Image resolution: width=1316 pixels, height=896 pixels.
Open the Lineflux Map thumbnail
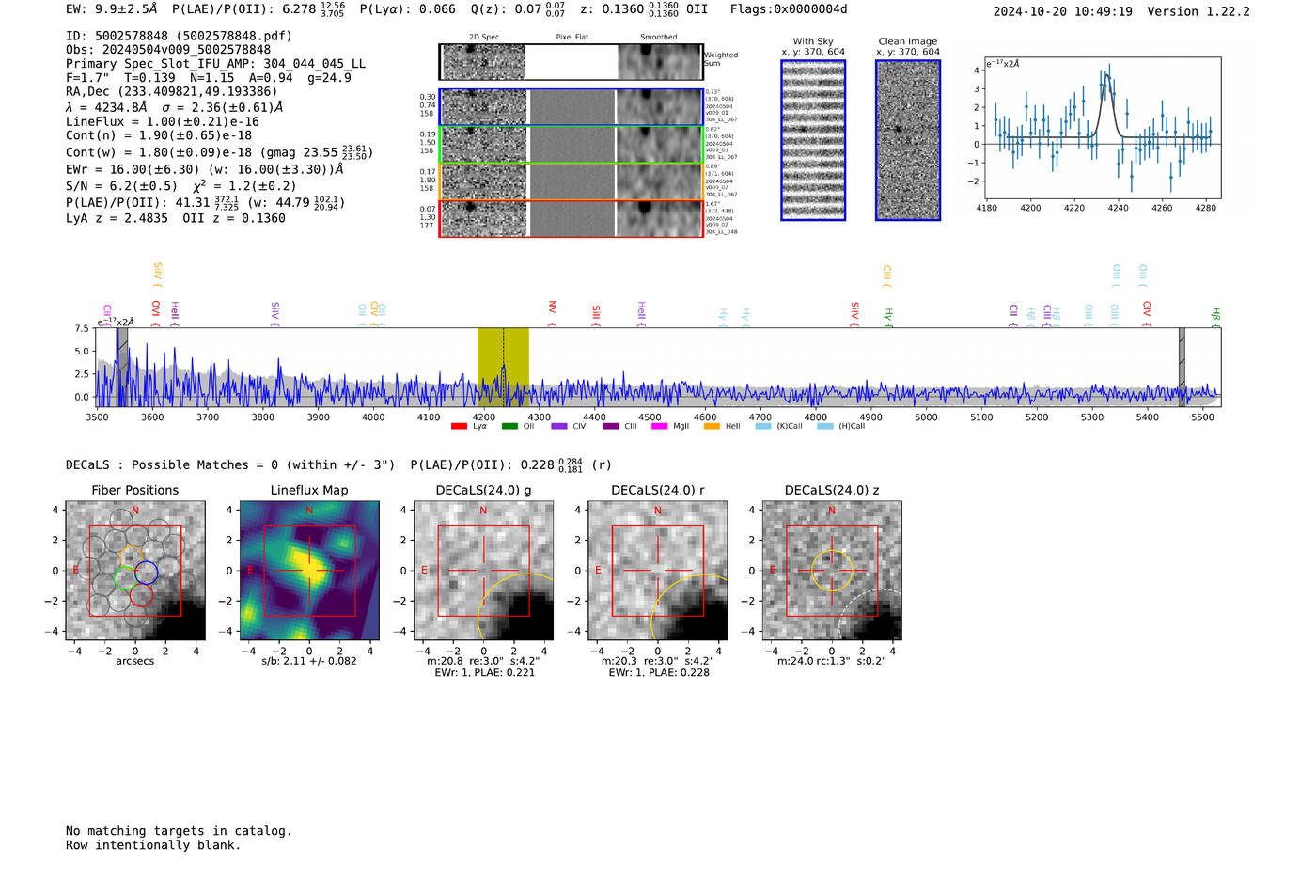pos(309,571)
